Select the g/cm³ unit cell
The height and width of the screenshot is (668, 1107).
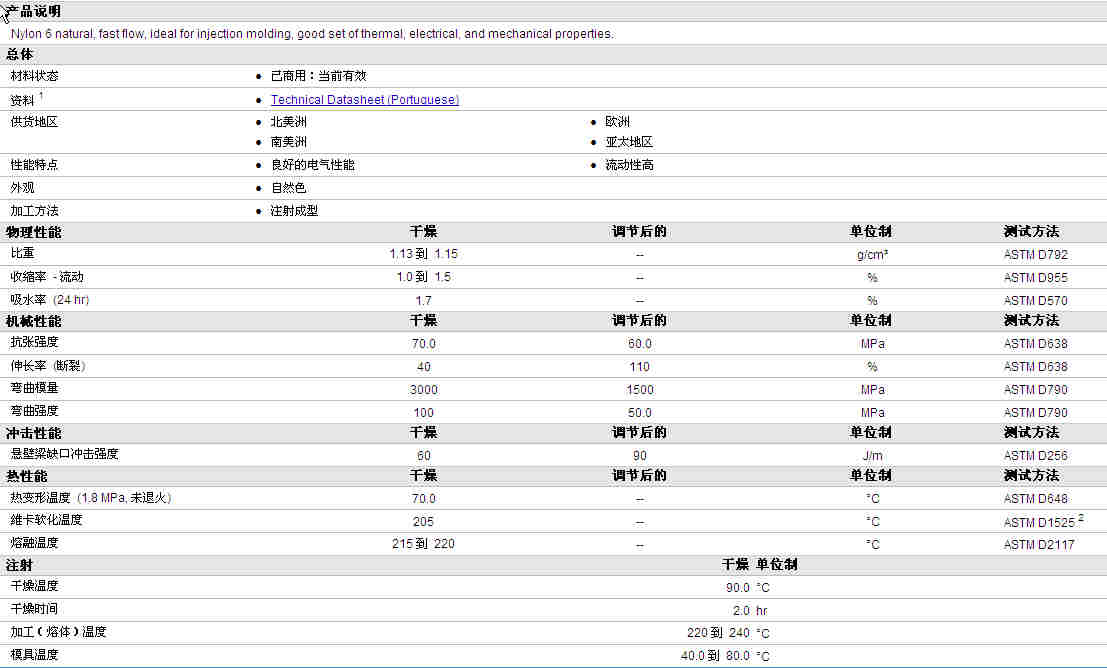click(x=872, y=254)
